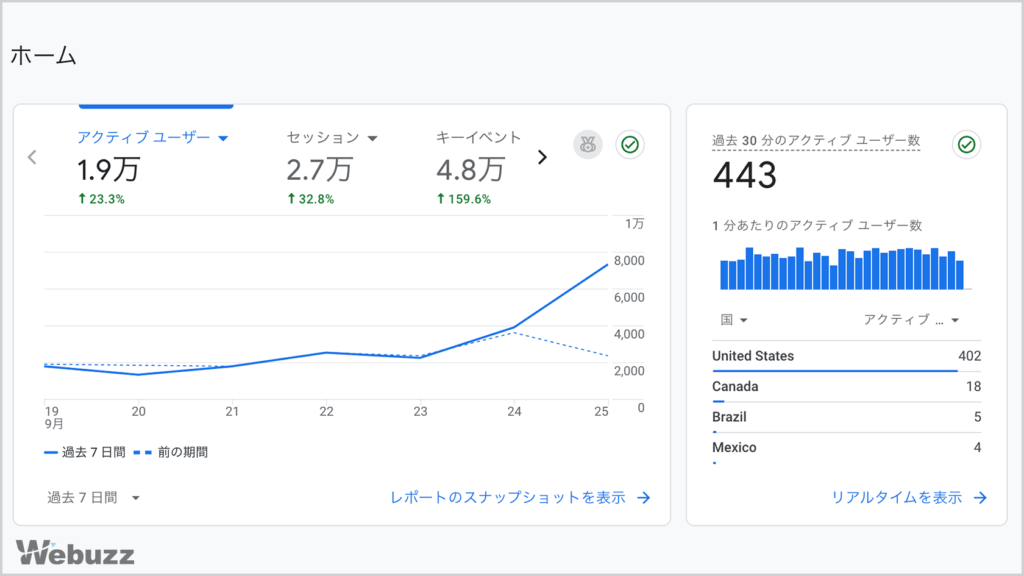1024x576 pixels.
Task: Click the 前の期間 legend entry
Action: (170, 452)
